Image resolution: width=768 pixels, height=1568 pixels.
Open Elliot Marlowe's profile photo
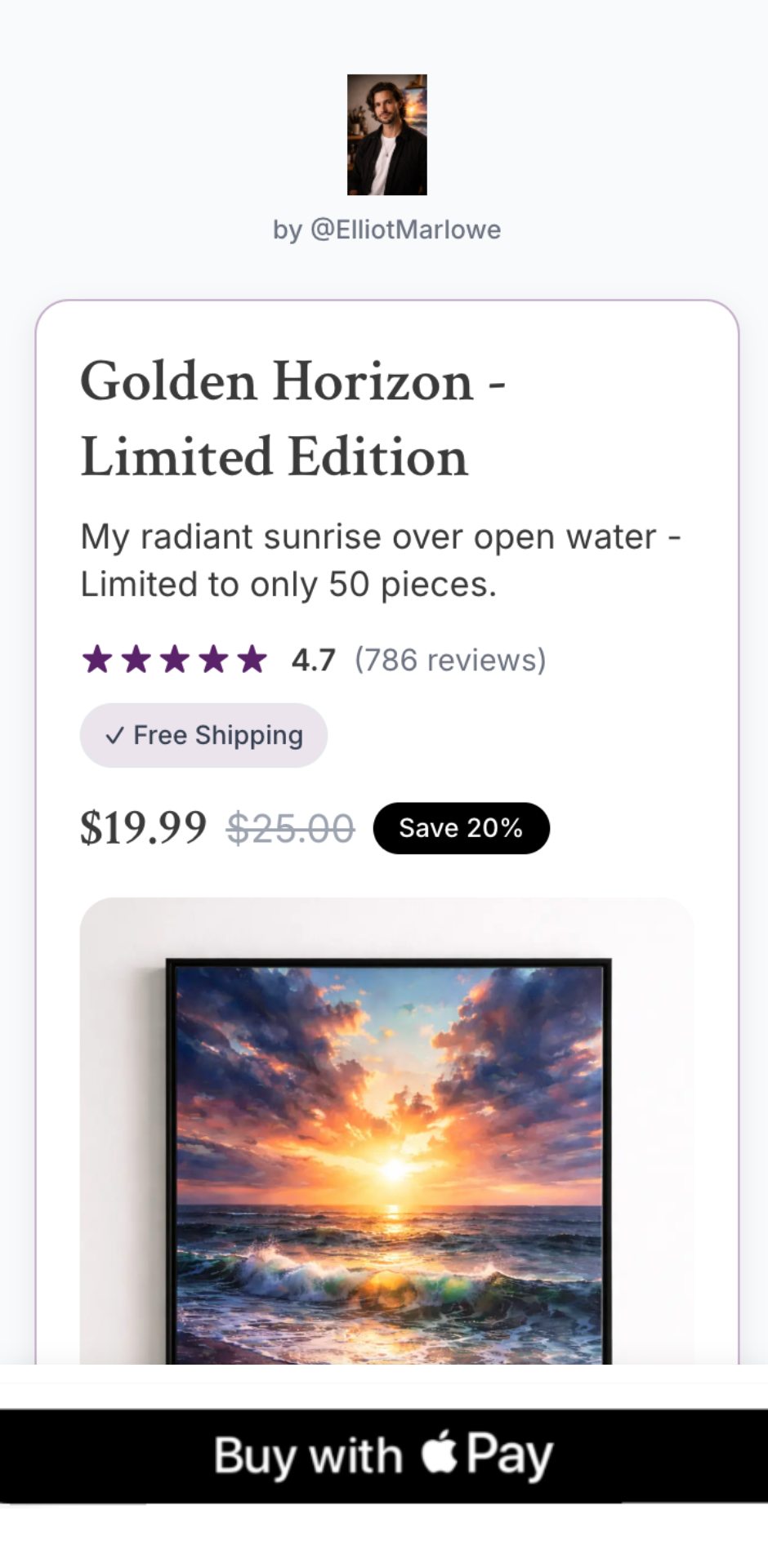click(x=386, y=135)
